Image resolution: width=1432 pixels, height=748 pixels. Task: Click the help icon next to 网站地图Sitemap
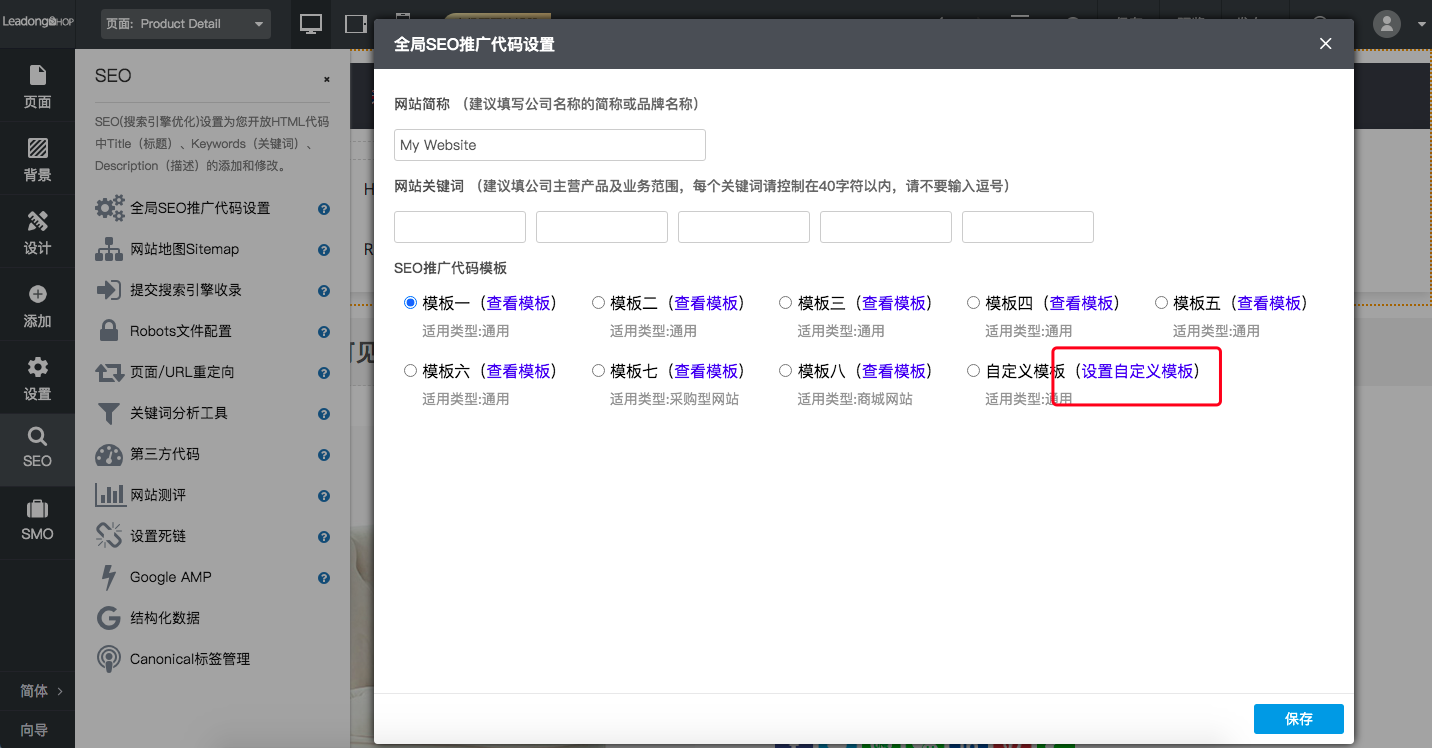coord(323,249)
